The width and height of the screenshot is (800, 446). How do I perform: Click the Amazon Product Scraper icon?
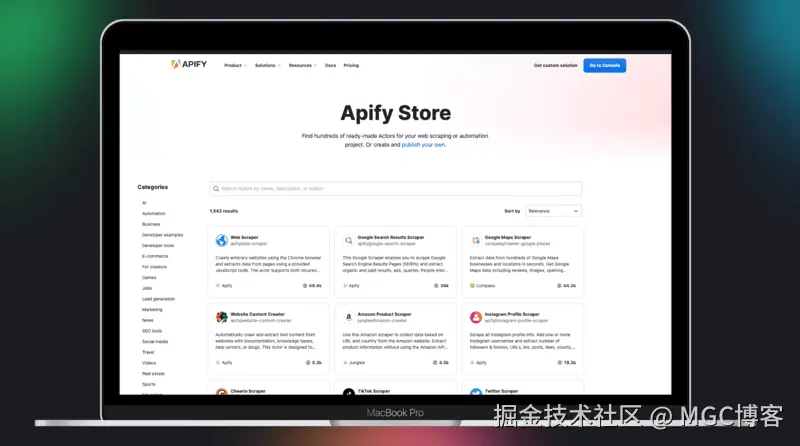348,317
